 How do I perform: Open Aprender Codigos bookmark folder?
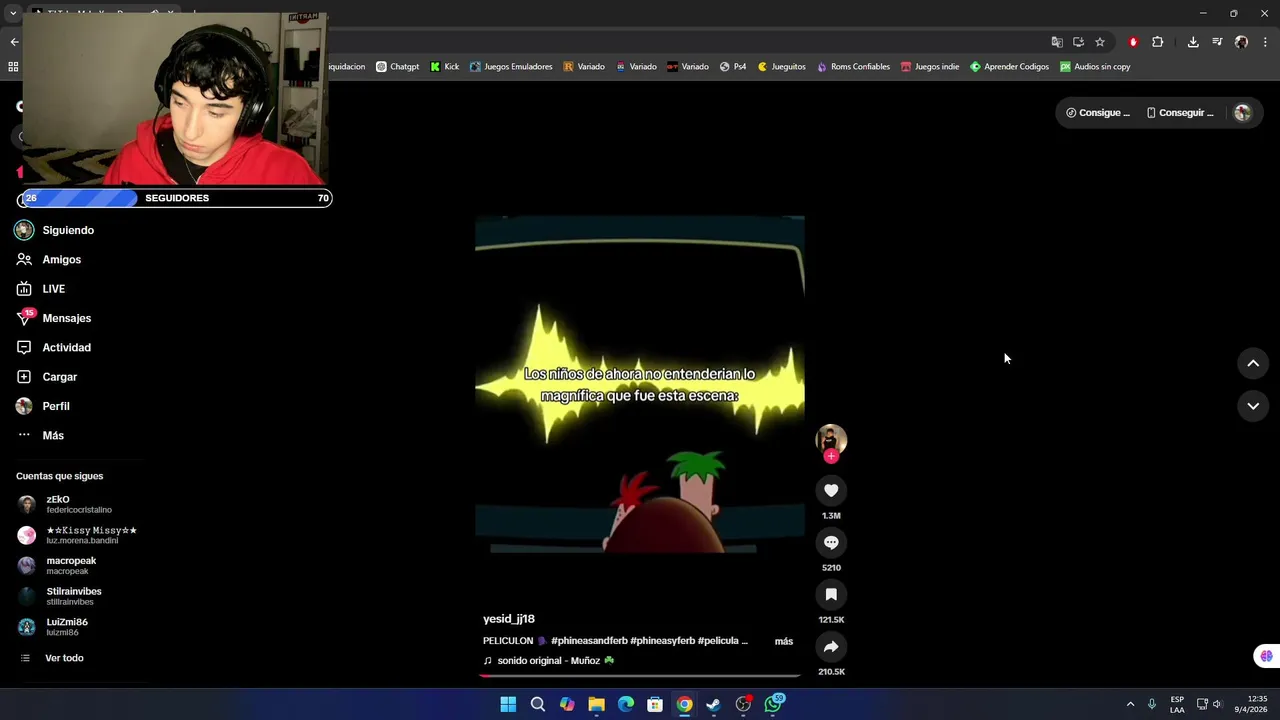click(x=1009, y=67)
